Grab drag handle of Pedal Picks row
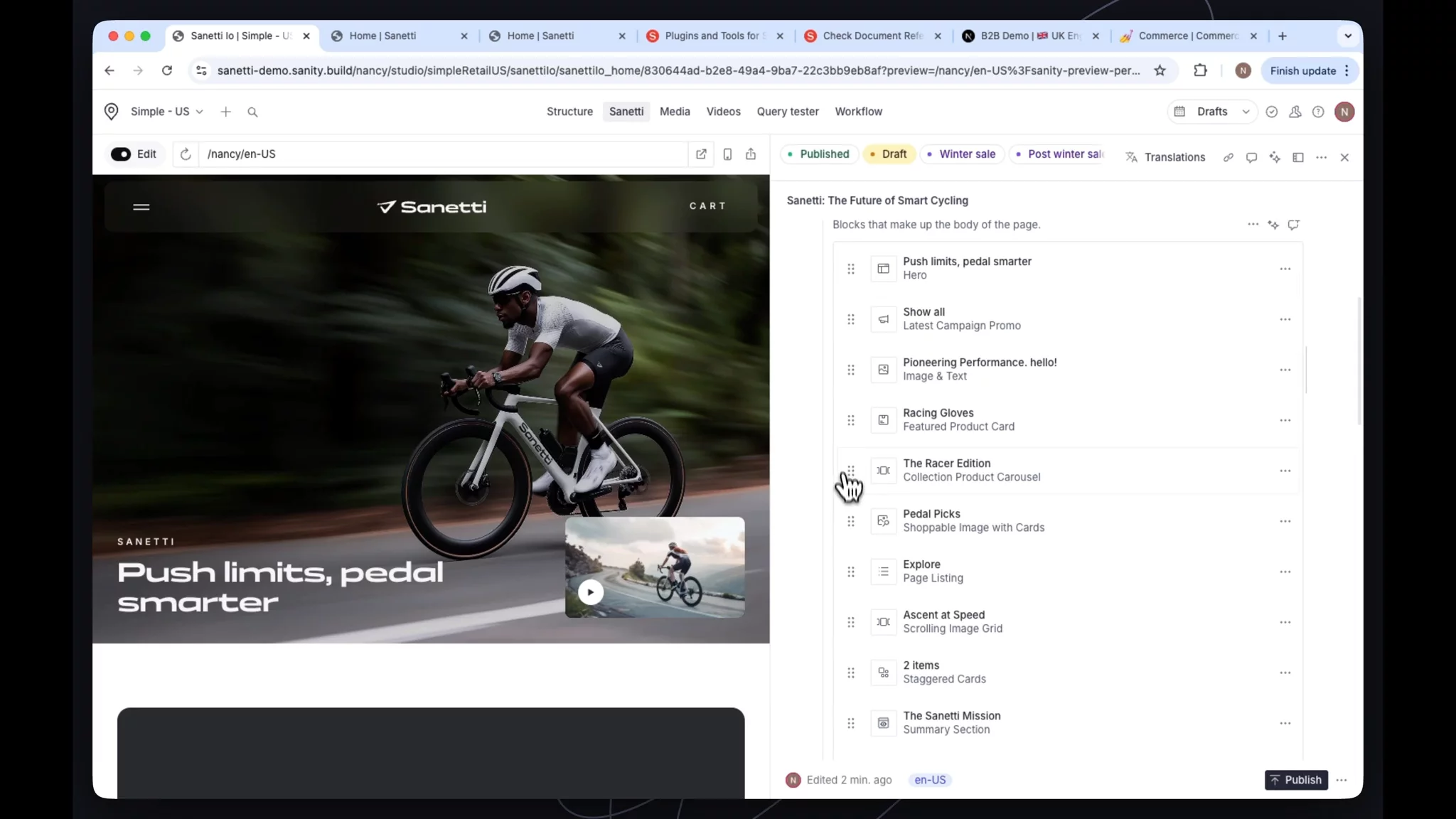The width and height of the screenshot is (1456, 819). click(x=850, y=521)
